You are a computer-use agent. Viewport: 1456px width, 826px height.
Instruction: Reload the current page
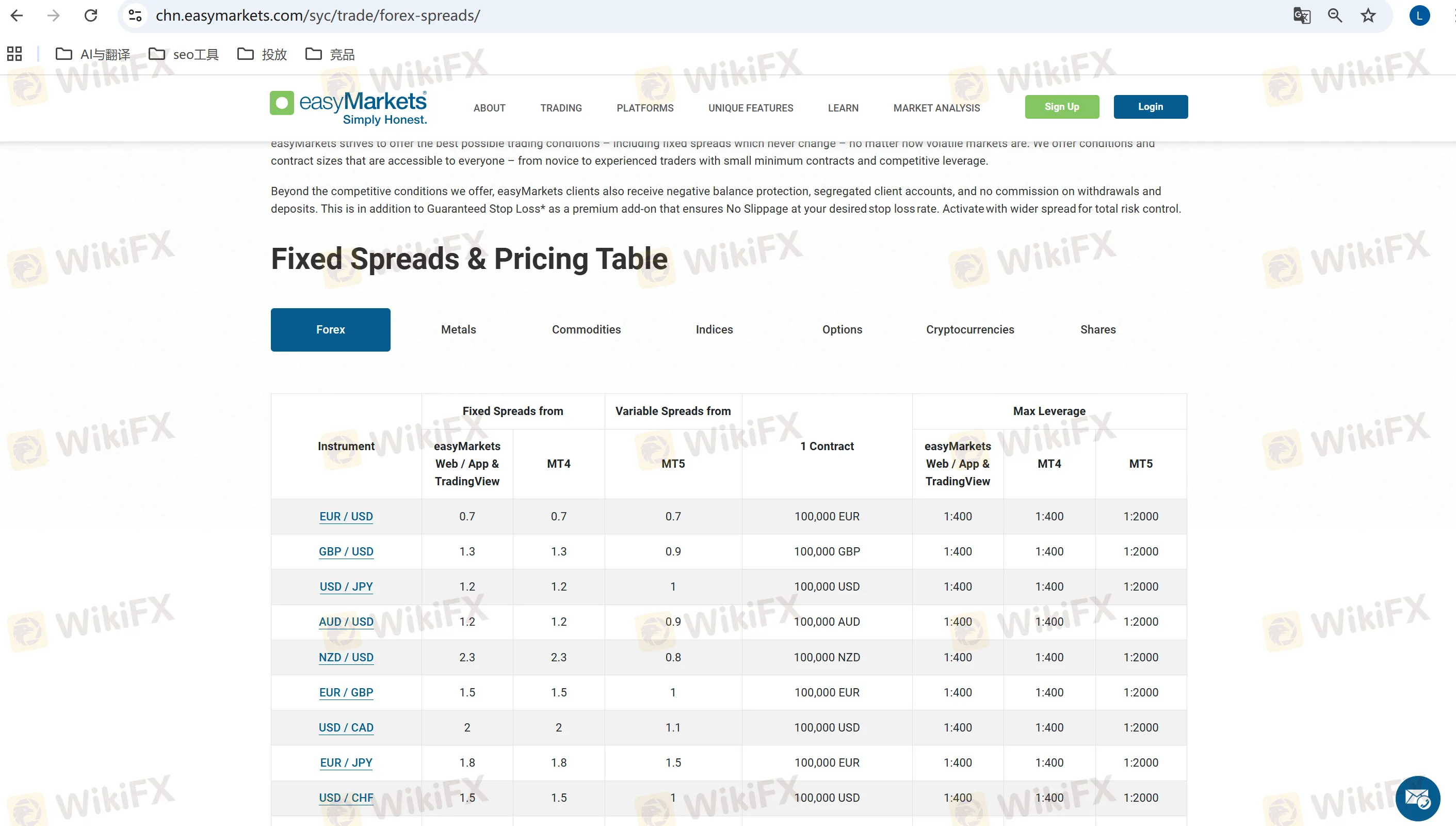pyautogui.click(x=91, y=15)
